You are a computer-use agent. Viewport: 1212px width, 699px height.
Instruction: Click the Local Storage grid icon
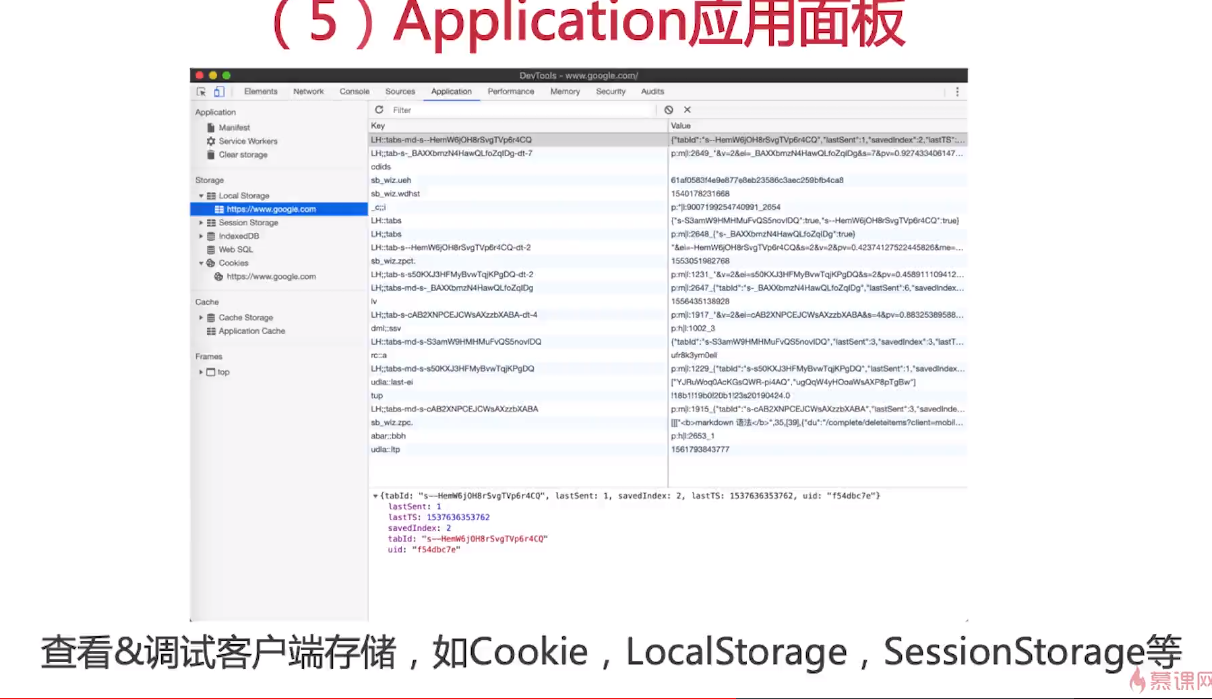click(211, 196)
